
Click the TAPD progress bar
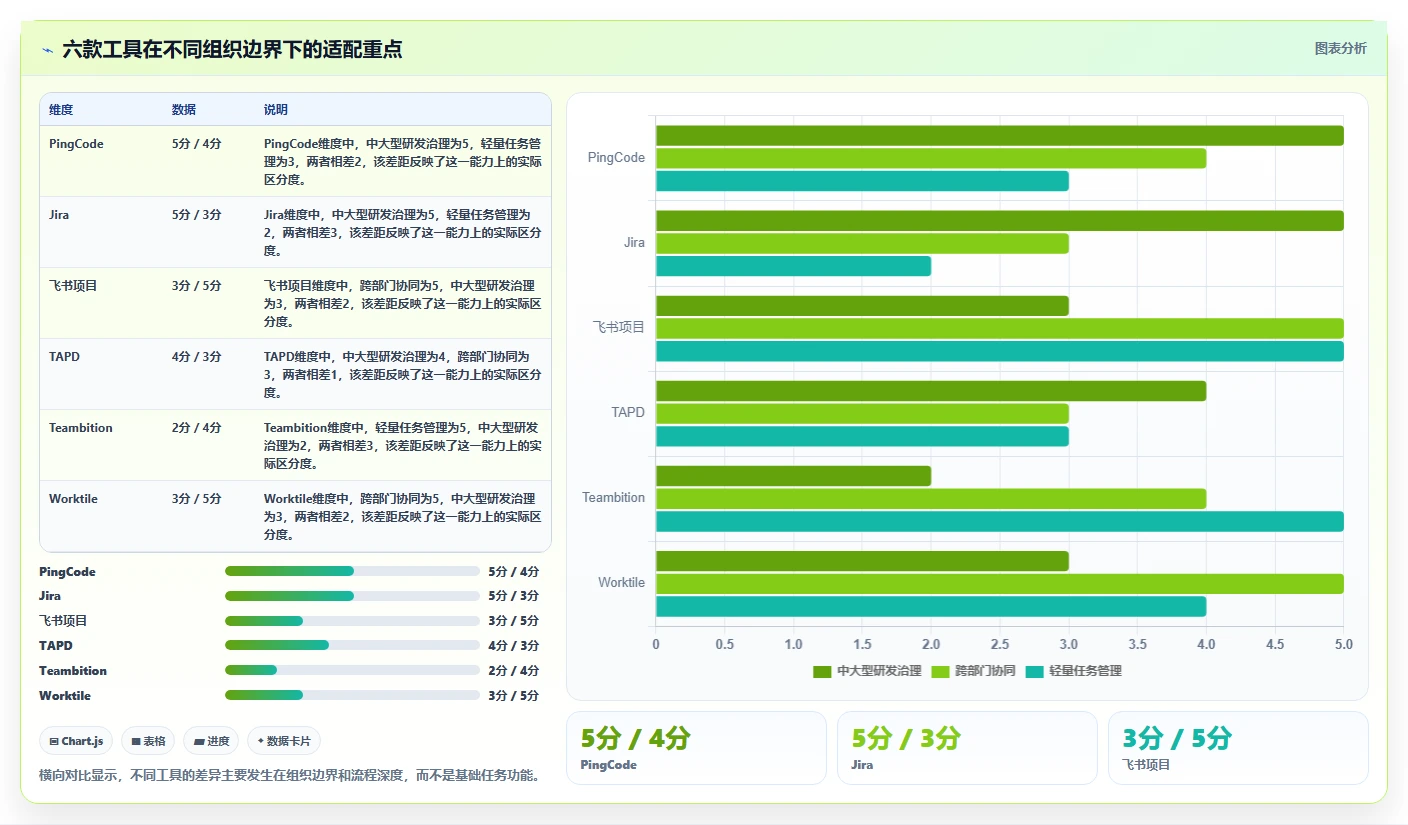pos(352,646)
